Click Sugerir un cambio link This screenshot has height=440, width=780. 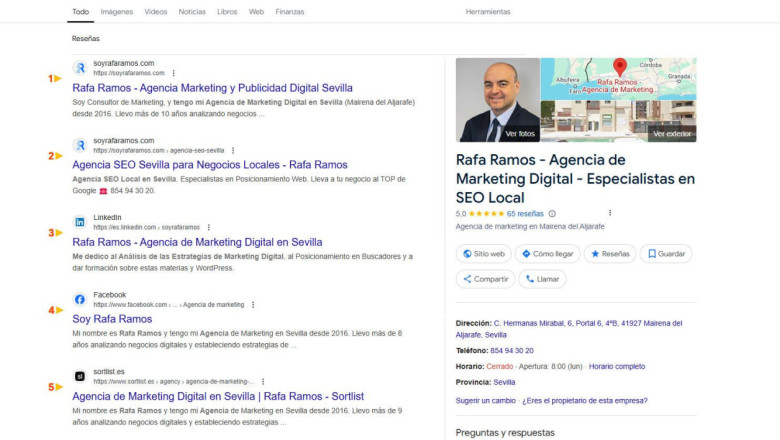(486, 401)
